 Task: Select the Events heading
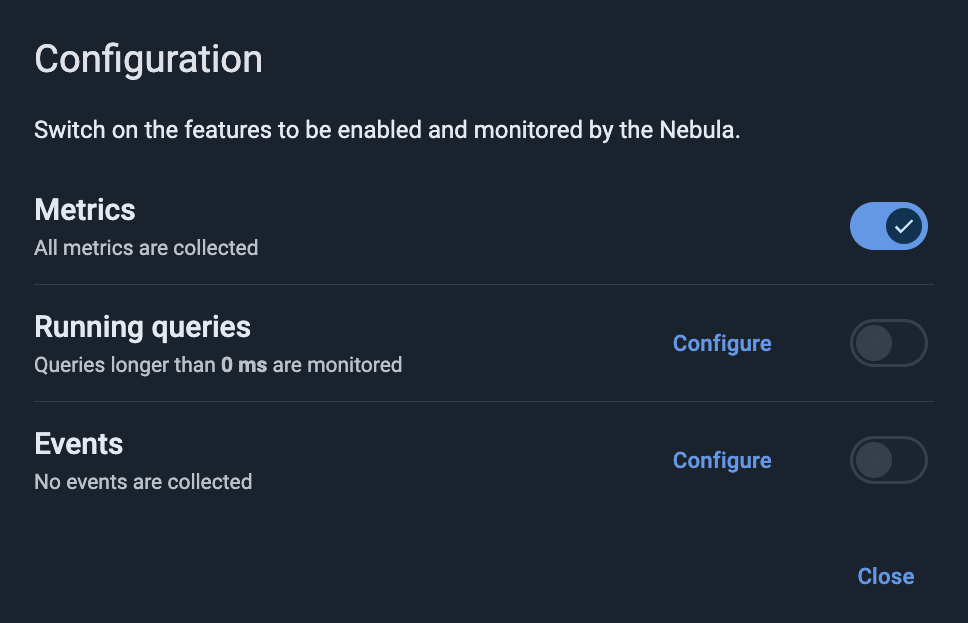[x=79, y=444]
